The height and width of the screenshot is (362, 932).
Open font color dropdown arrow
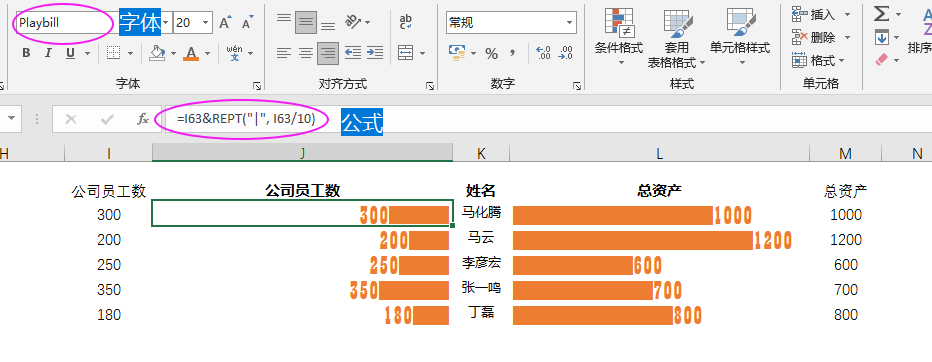click(x=207, y=53)
